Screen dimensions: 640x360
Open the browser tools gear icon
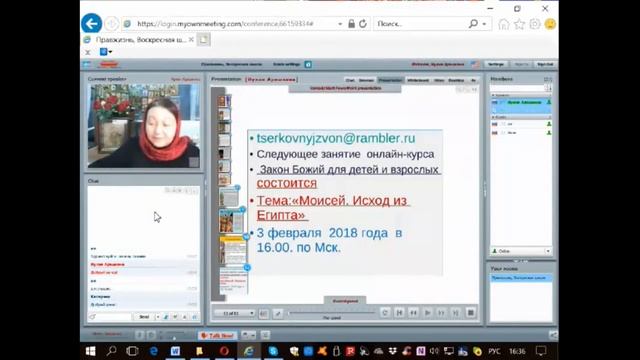pos(535,24)
